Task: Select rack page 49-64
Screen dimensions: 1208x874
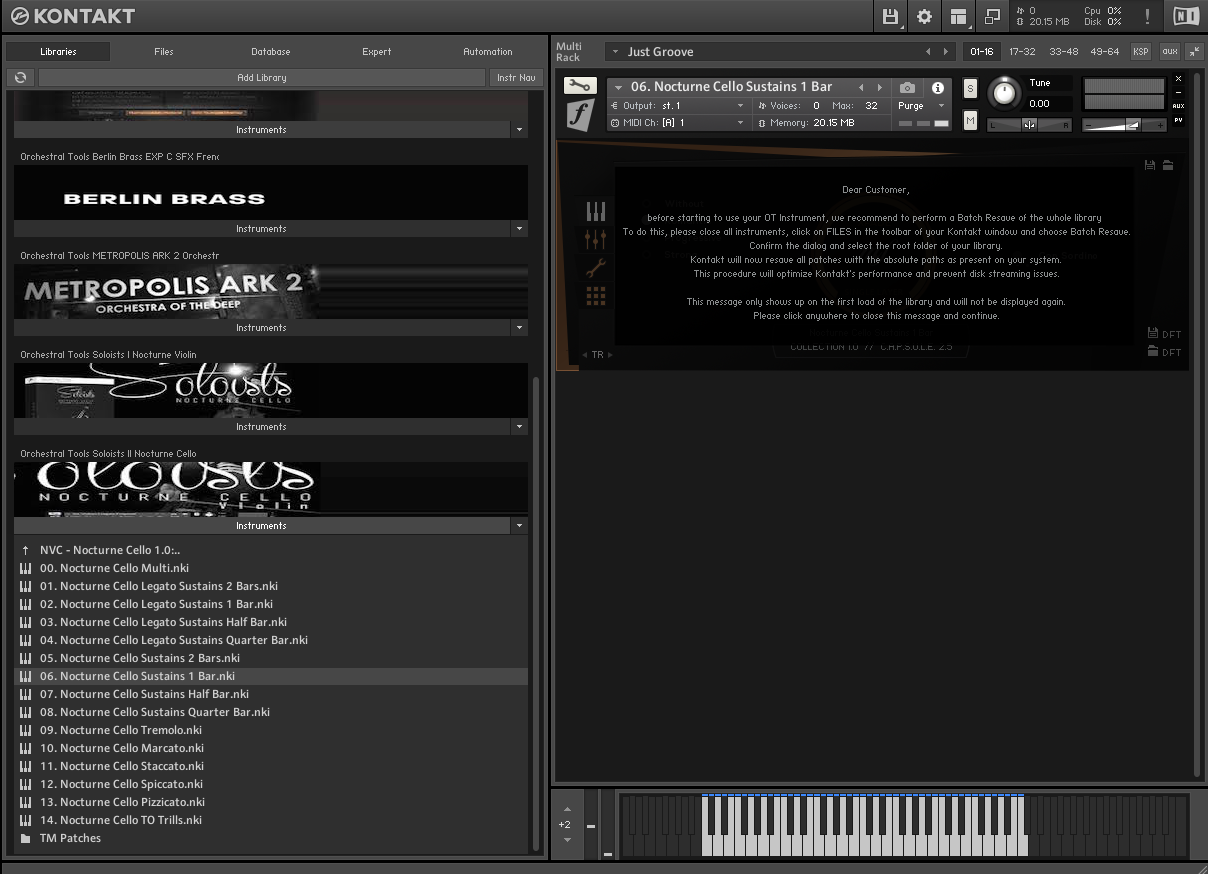Action: tap(1104, 51)
